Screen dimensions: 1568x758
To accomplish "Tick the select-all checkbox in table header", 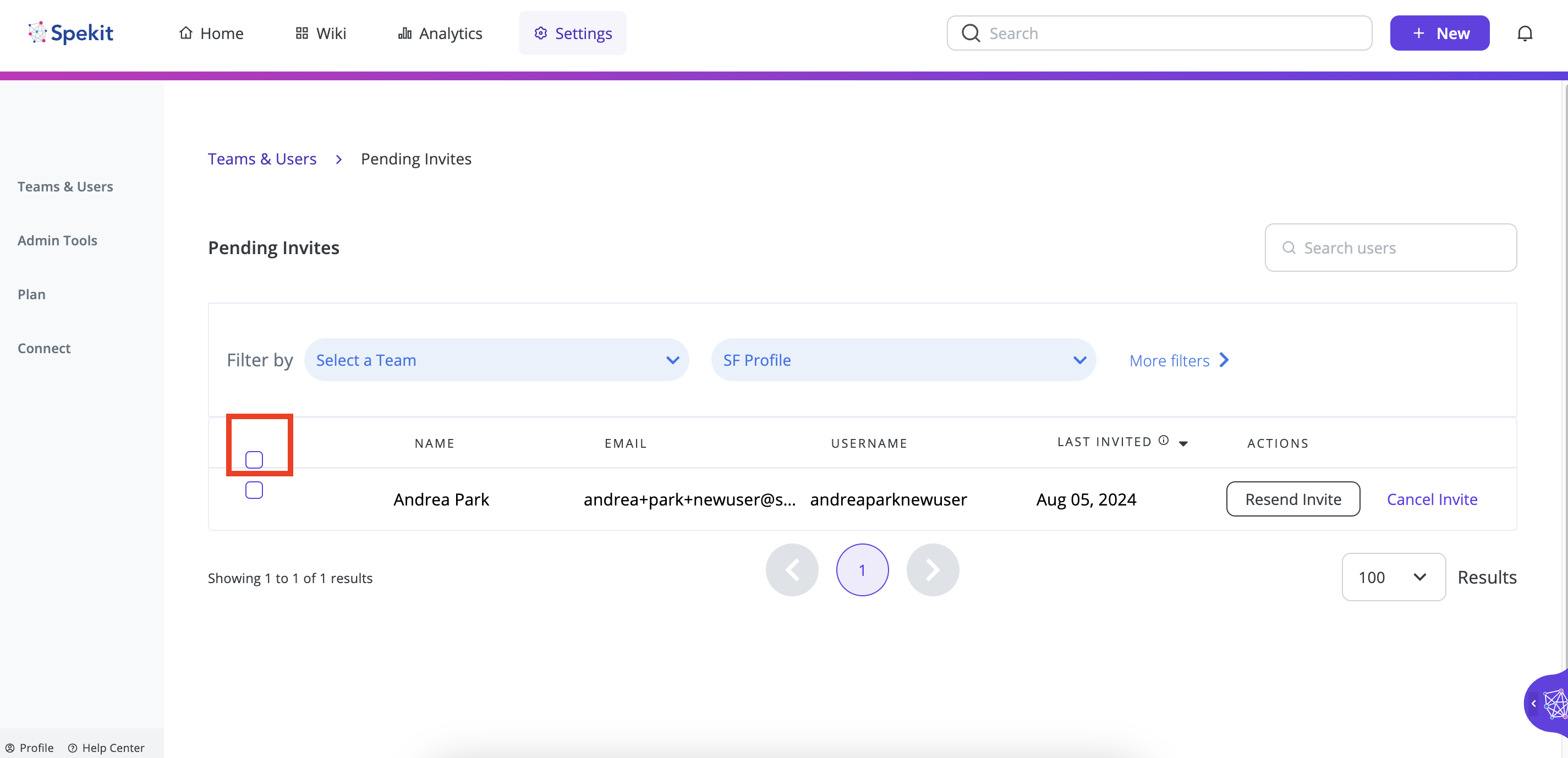I will pos(254,460).
